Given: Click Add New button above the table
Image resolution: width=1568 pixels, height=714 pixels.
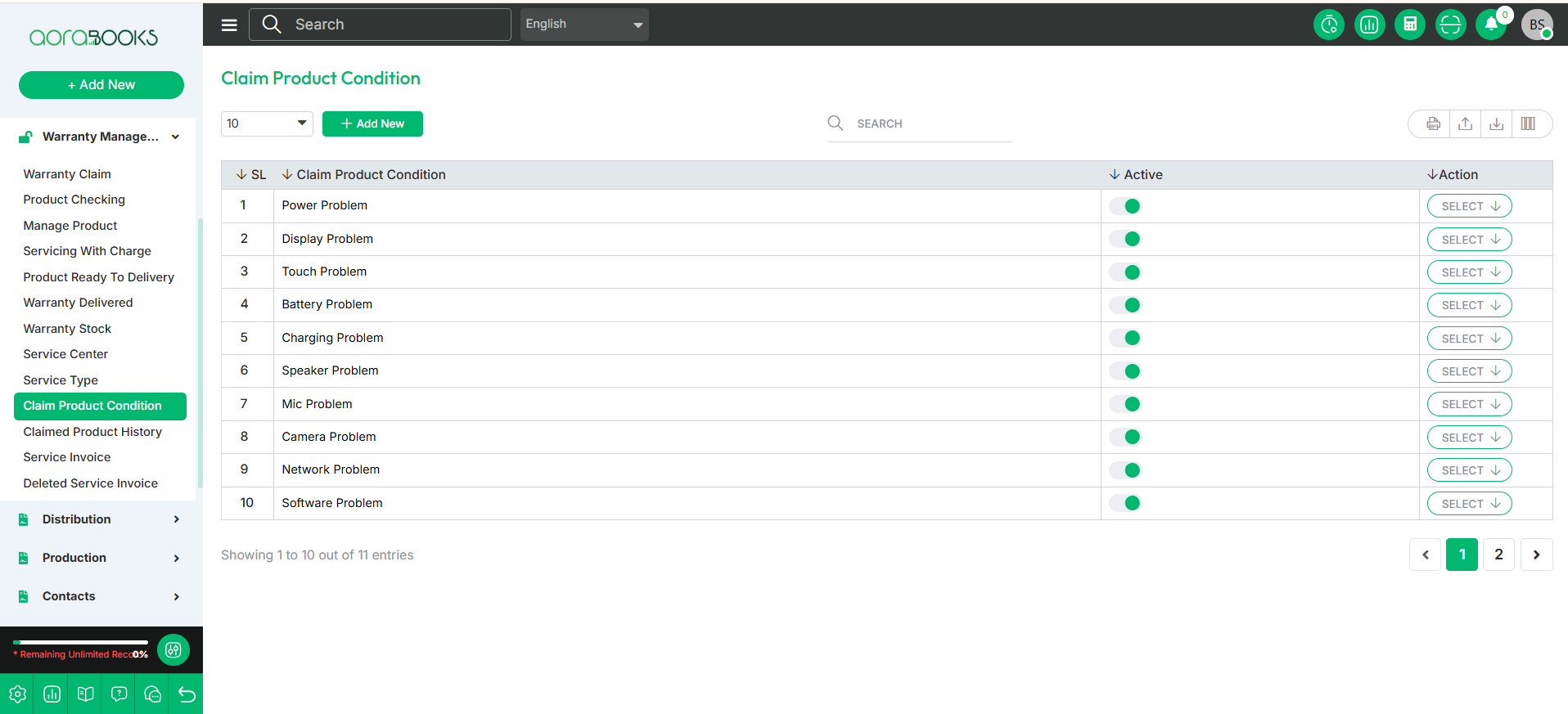Looking at the screenshot, I should pos(372,123).
